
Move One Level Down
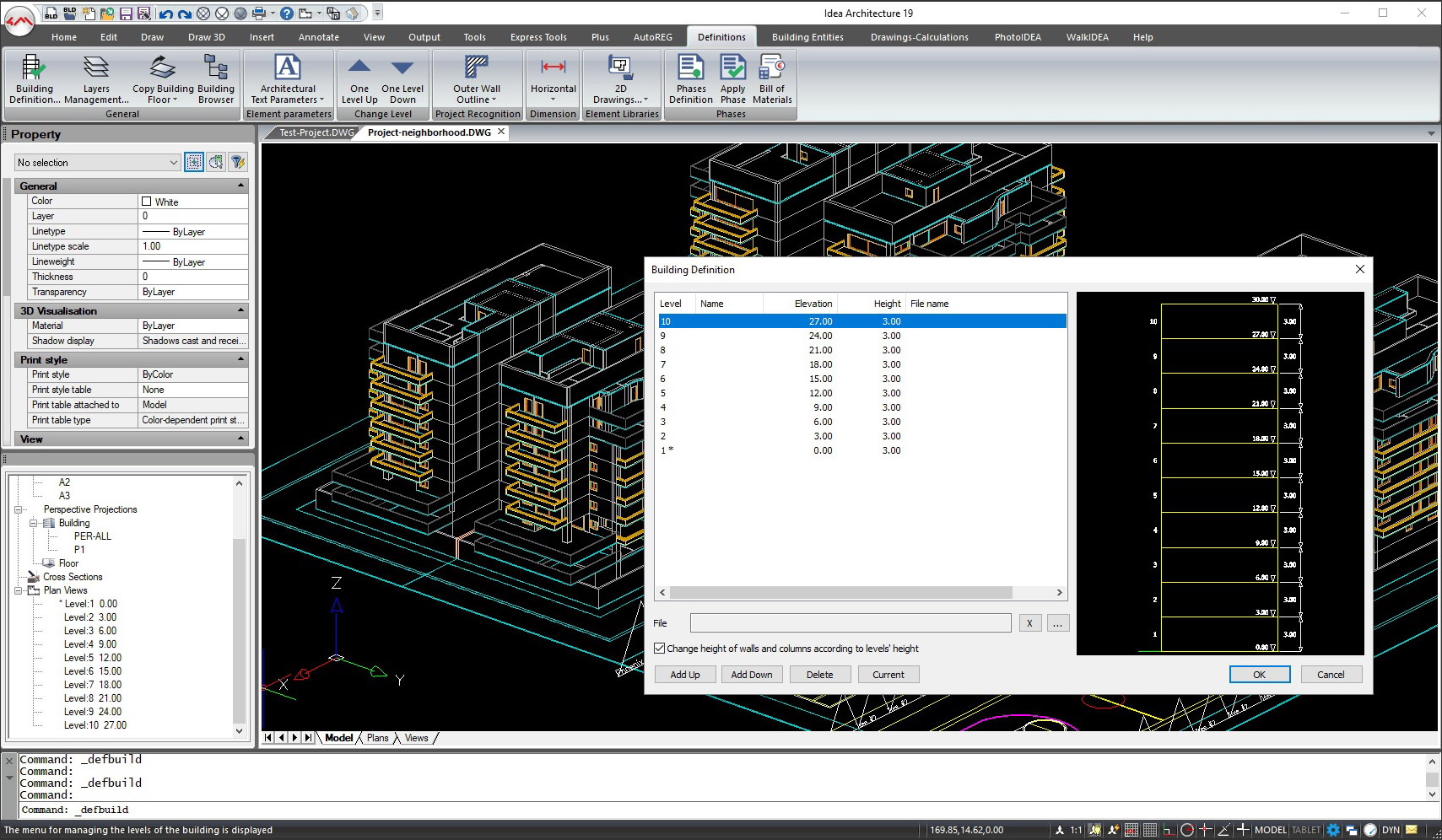[x=402, y=79]
